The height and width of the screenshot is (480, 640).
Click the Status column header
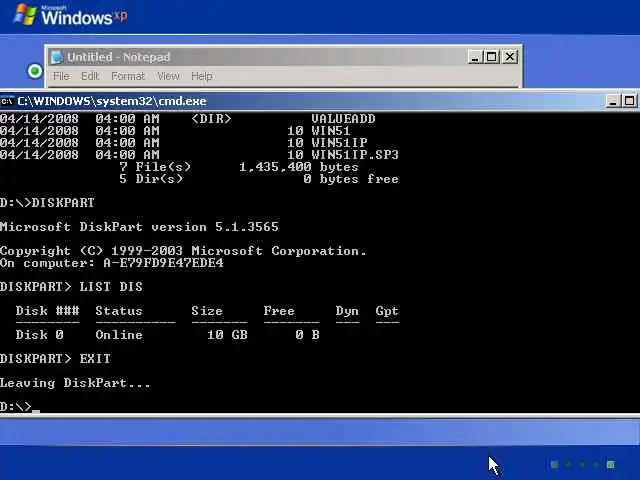point(119,311)
